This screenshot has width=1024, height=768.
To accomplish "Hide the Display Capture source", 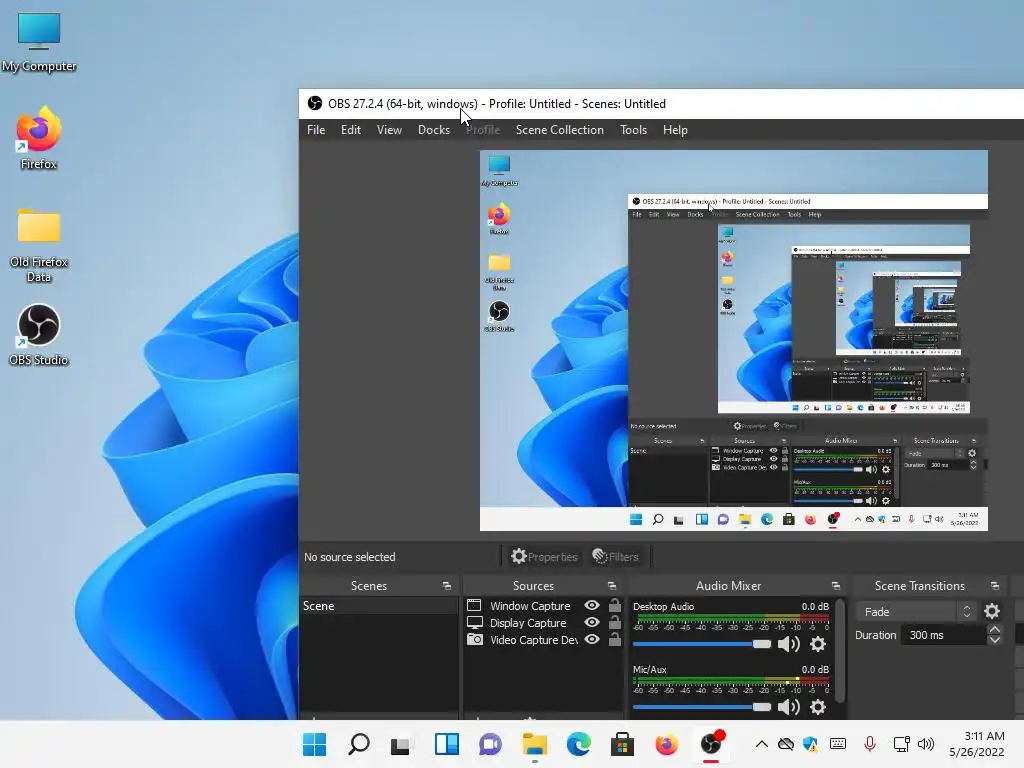I will (592, 622).
